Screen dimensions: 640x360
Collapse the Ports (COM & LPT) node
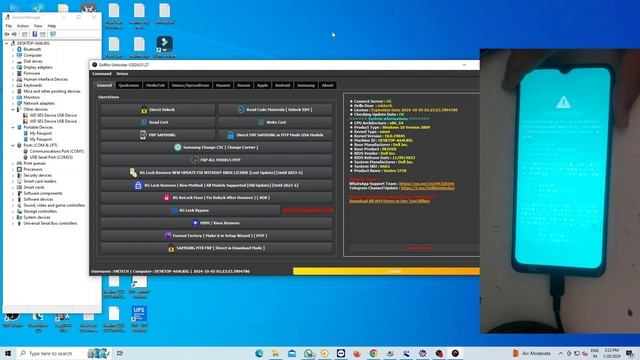(13, 145)
